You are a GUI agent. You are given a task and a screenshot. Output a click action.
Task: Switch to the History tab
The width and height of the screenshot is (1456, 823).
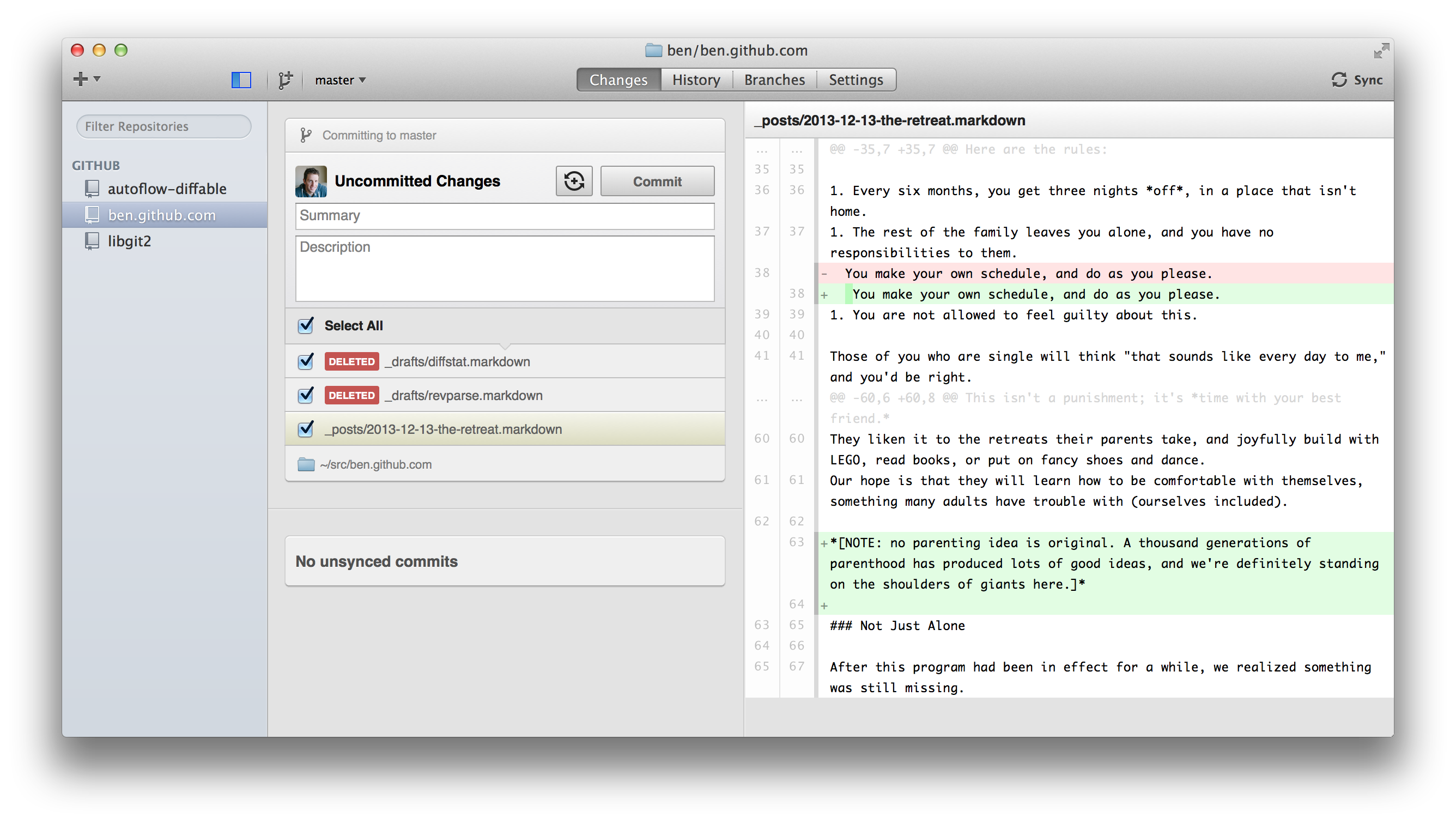696,80
